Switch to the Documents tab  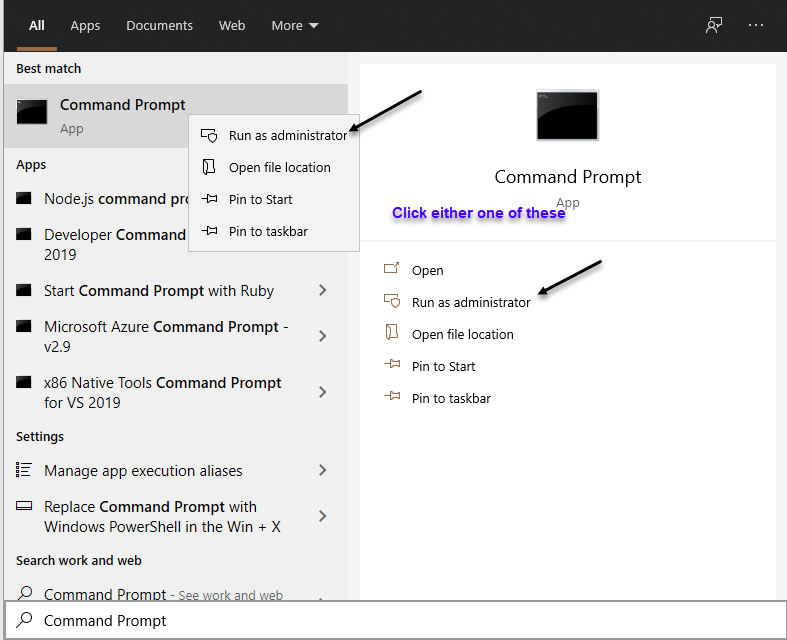point(159,26)
